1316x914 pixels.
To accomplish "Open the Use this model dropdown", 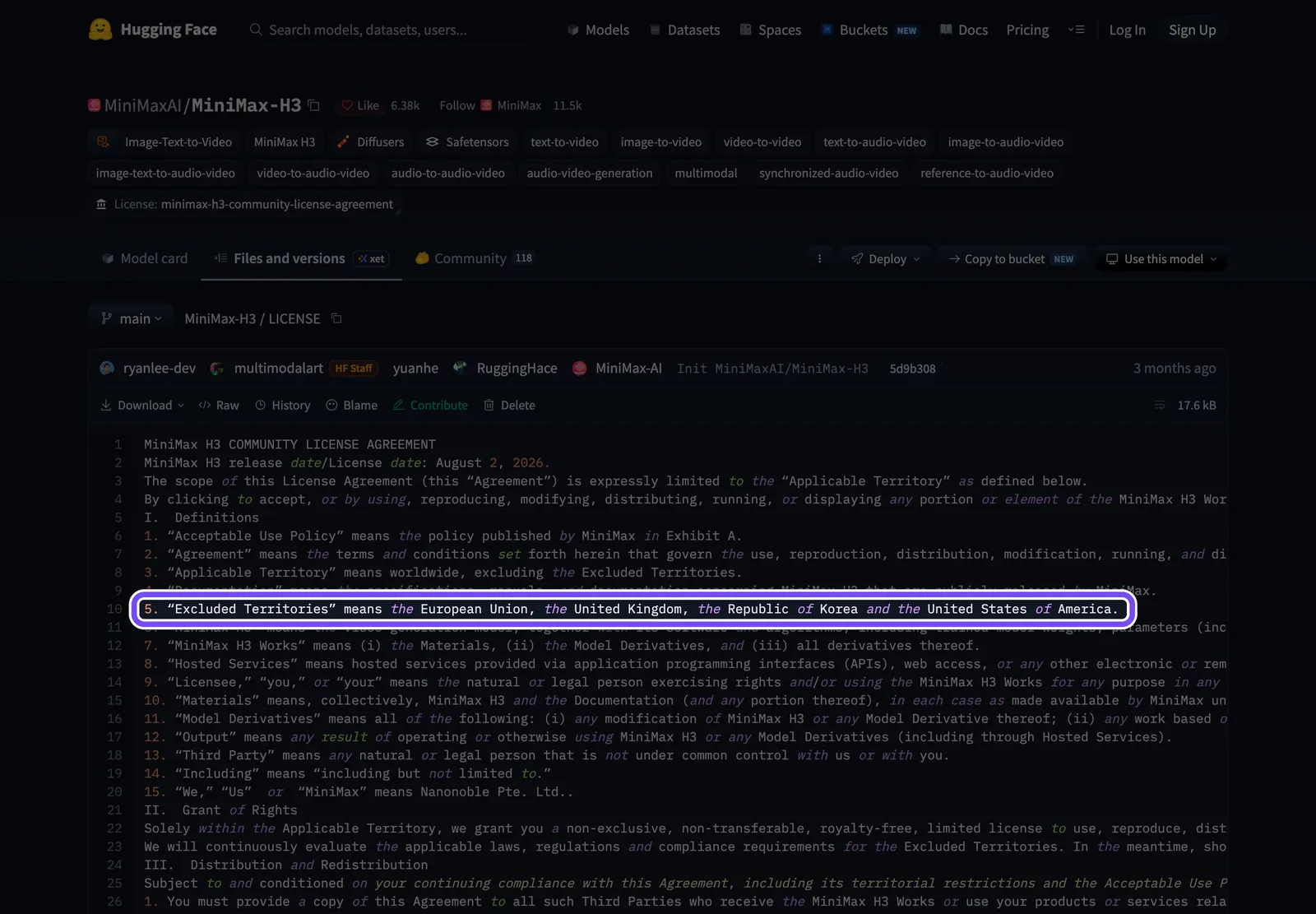I will (x=1161, y=258).
